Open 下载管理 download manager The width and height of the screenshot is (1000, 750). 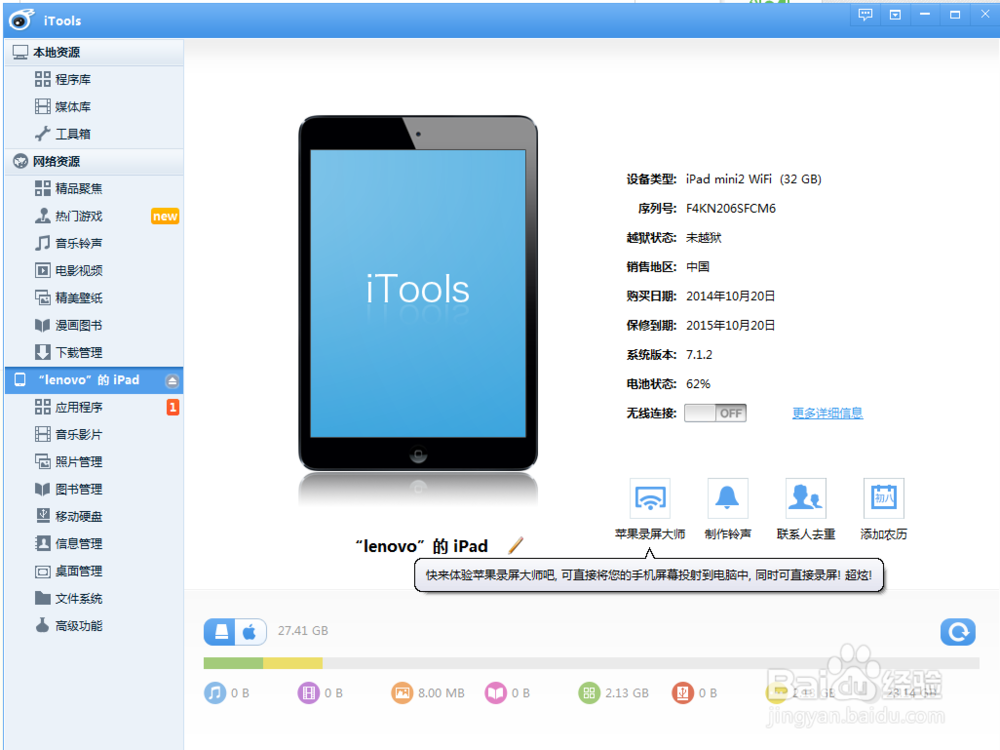pos(78,353)
